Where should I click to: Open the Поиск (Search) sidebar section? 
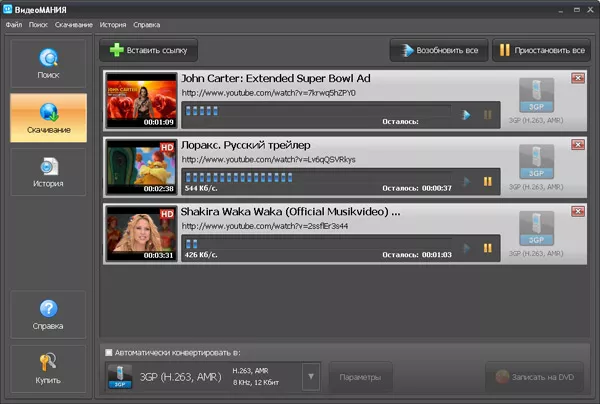coord(48,65)
